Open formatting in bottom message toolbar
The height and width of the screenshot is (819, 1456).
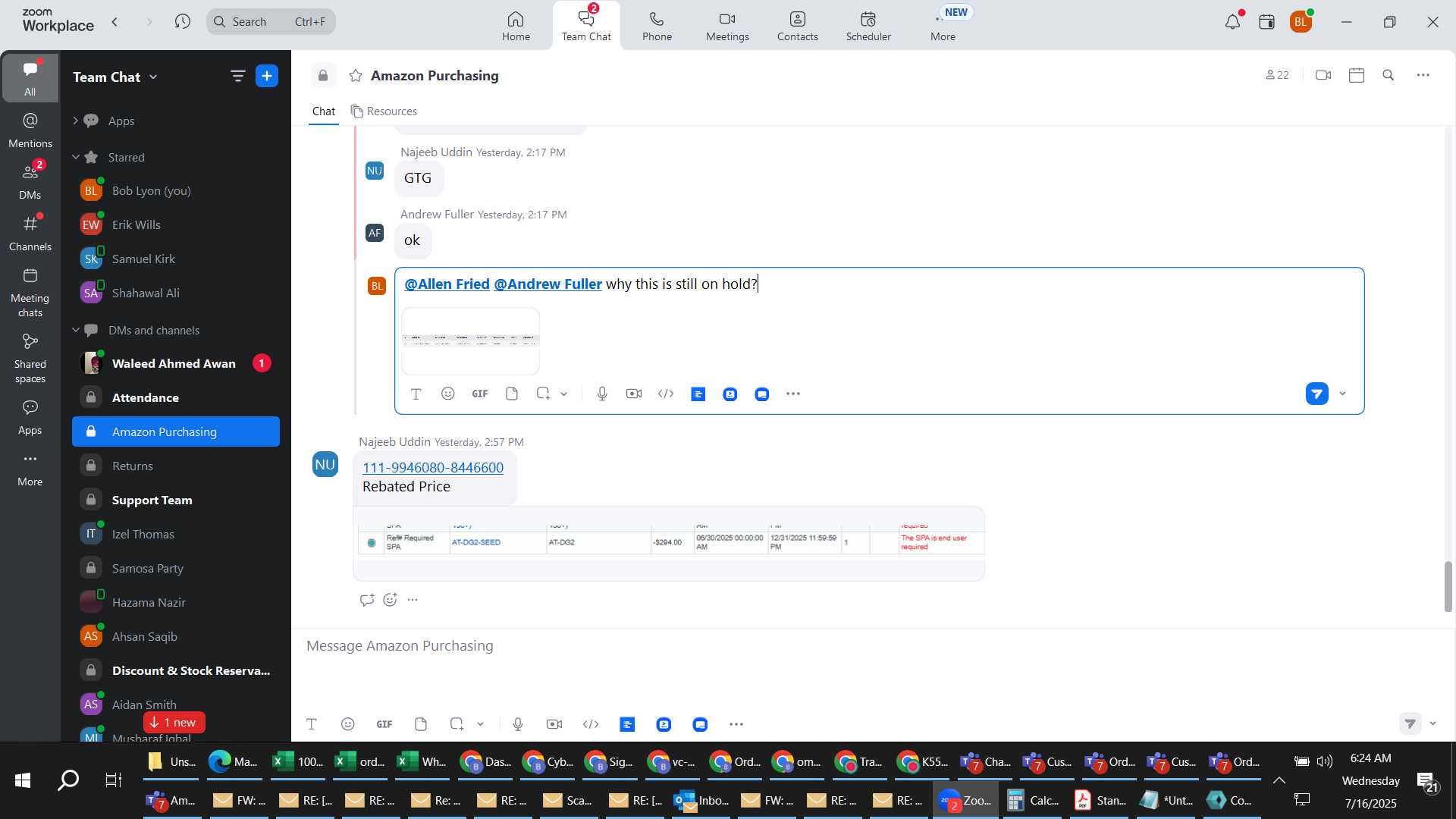click(x=312, y=724)
